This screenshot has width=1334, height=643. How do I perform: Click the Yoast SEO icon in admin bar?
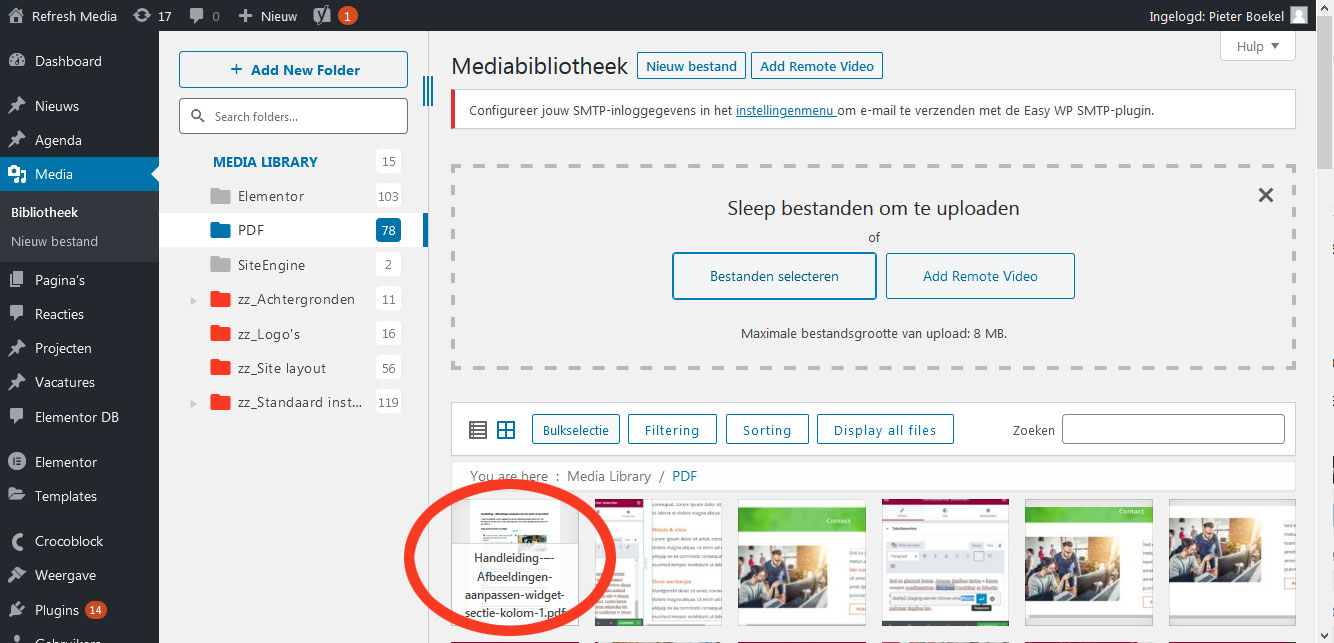(322, 16)
